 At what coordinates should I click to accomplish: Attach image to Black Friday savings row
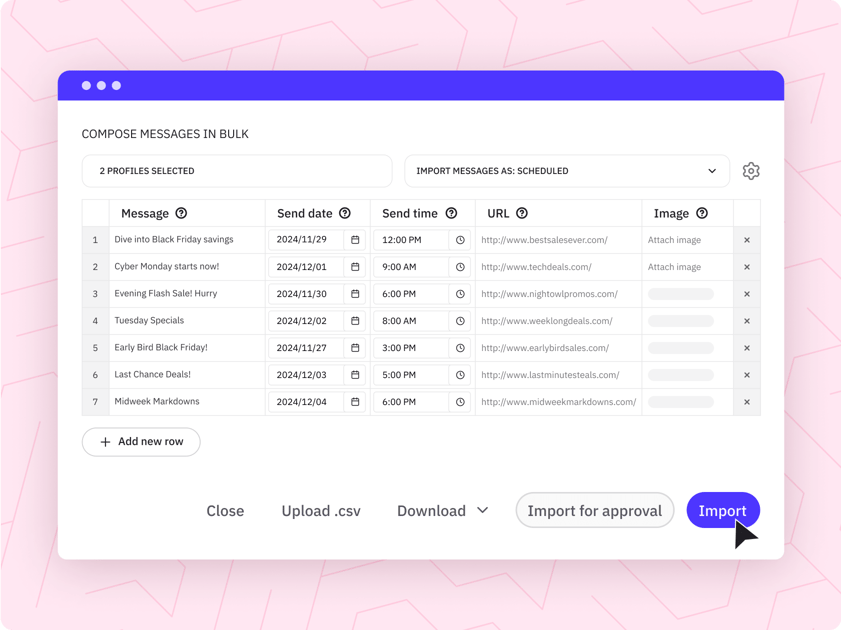tap(674, 240)
